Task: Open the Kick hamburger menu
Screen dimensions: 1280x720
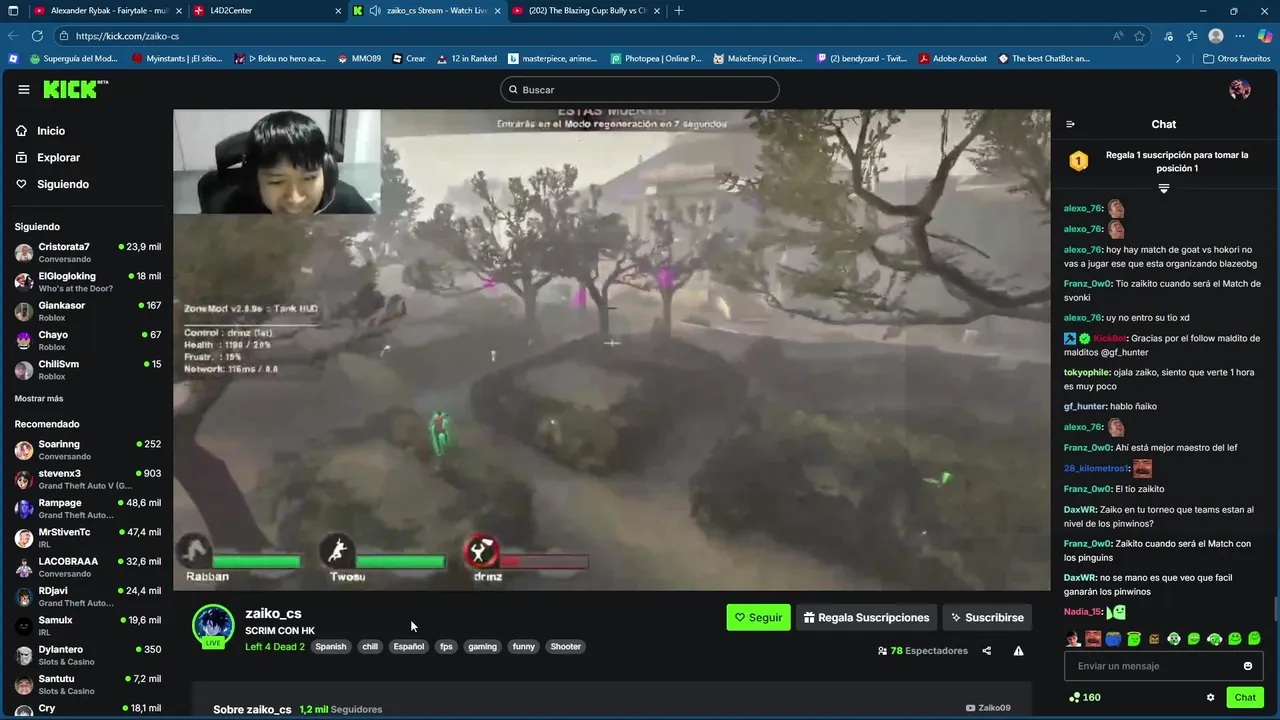Action: coord(23,89)
